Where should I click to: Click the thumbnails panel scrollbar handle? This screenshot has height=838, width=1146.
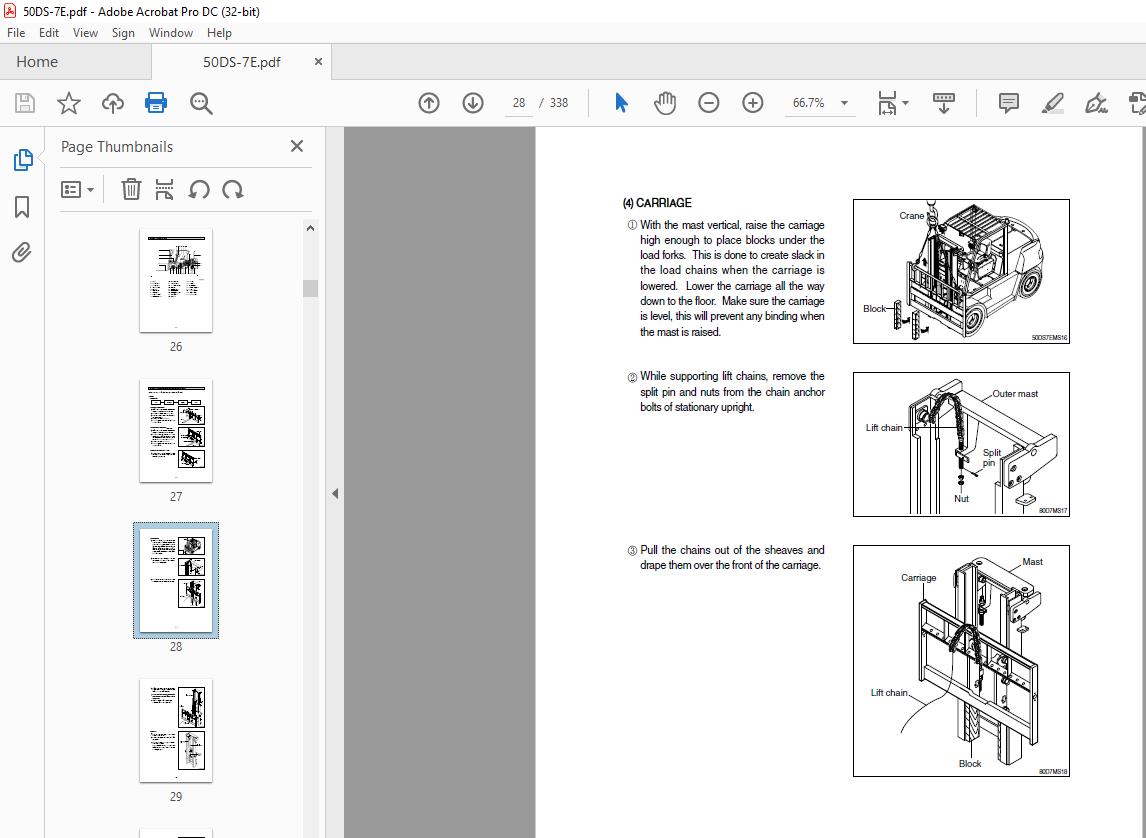(310, 288)
